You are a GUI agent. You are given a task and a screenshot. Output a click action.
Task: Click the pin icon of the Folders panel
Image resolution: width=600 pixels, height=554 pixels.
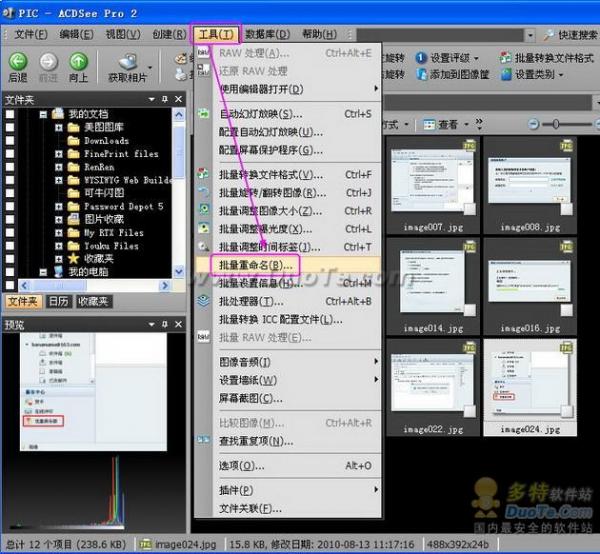pos(165,99)
